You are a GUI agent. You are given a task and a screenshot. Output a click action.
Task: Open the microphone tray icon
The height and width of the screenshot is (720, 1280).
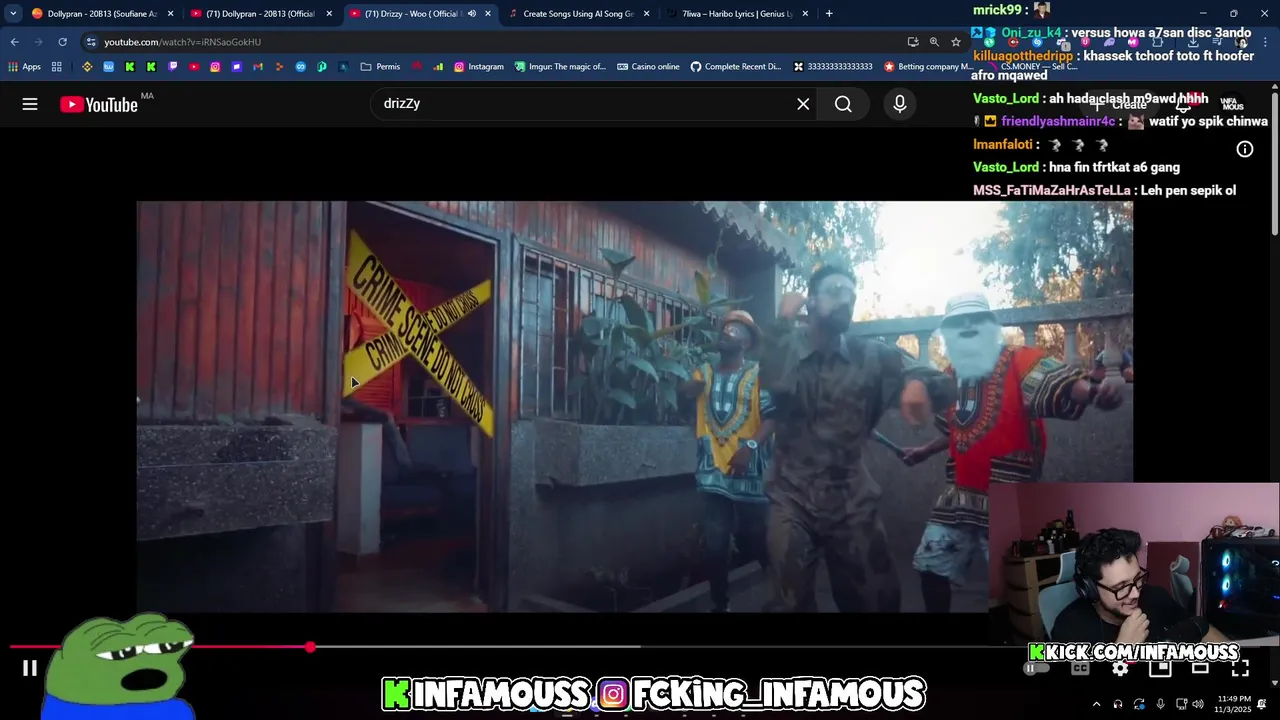click(1160, 704)
